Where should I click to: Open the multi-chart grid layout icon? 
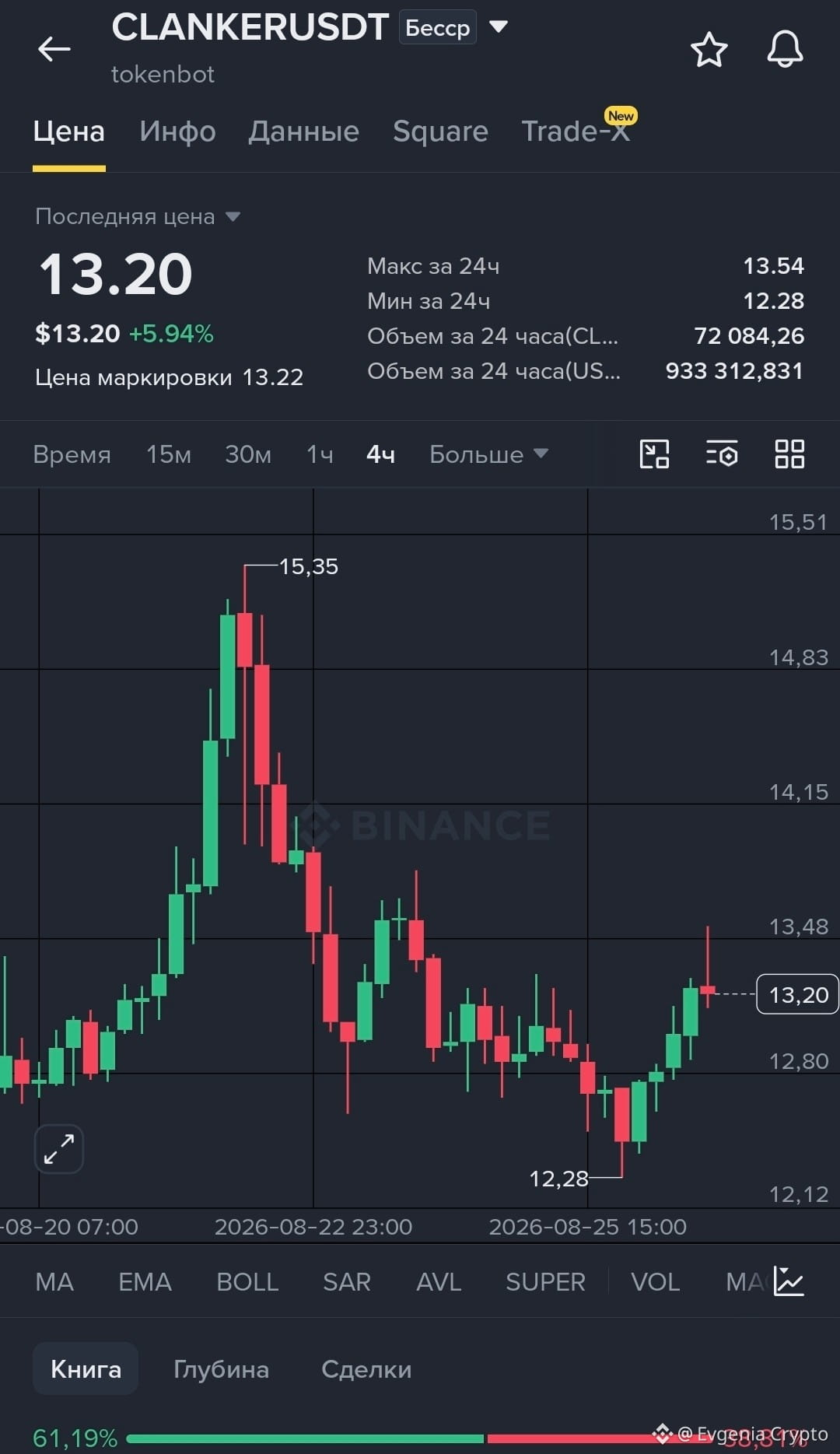[789, 454]
